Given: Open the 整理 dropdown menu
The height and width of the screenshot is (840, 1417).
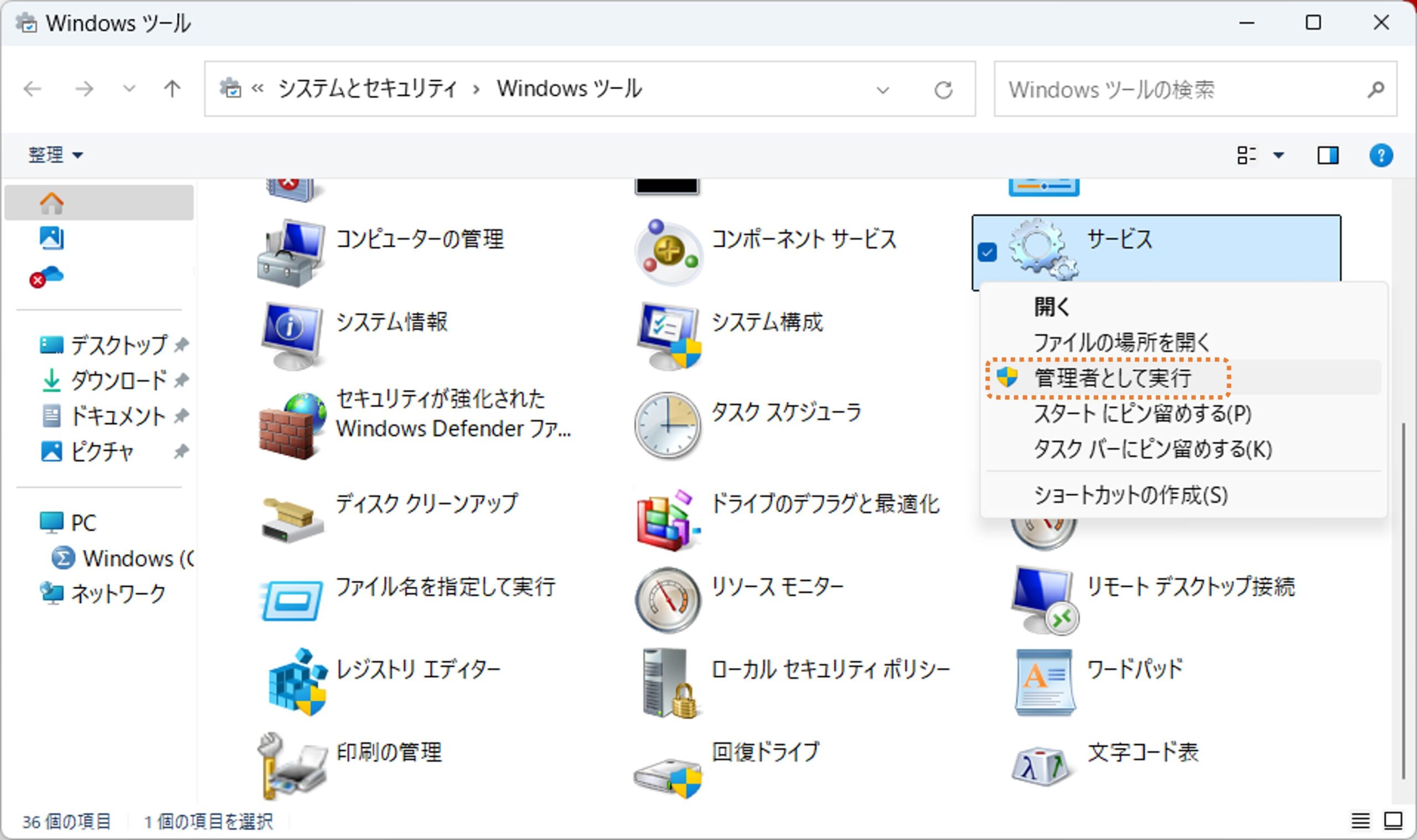Looking at the screenshot, I should coord(55,155).
